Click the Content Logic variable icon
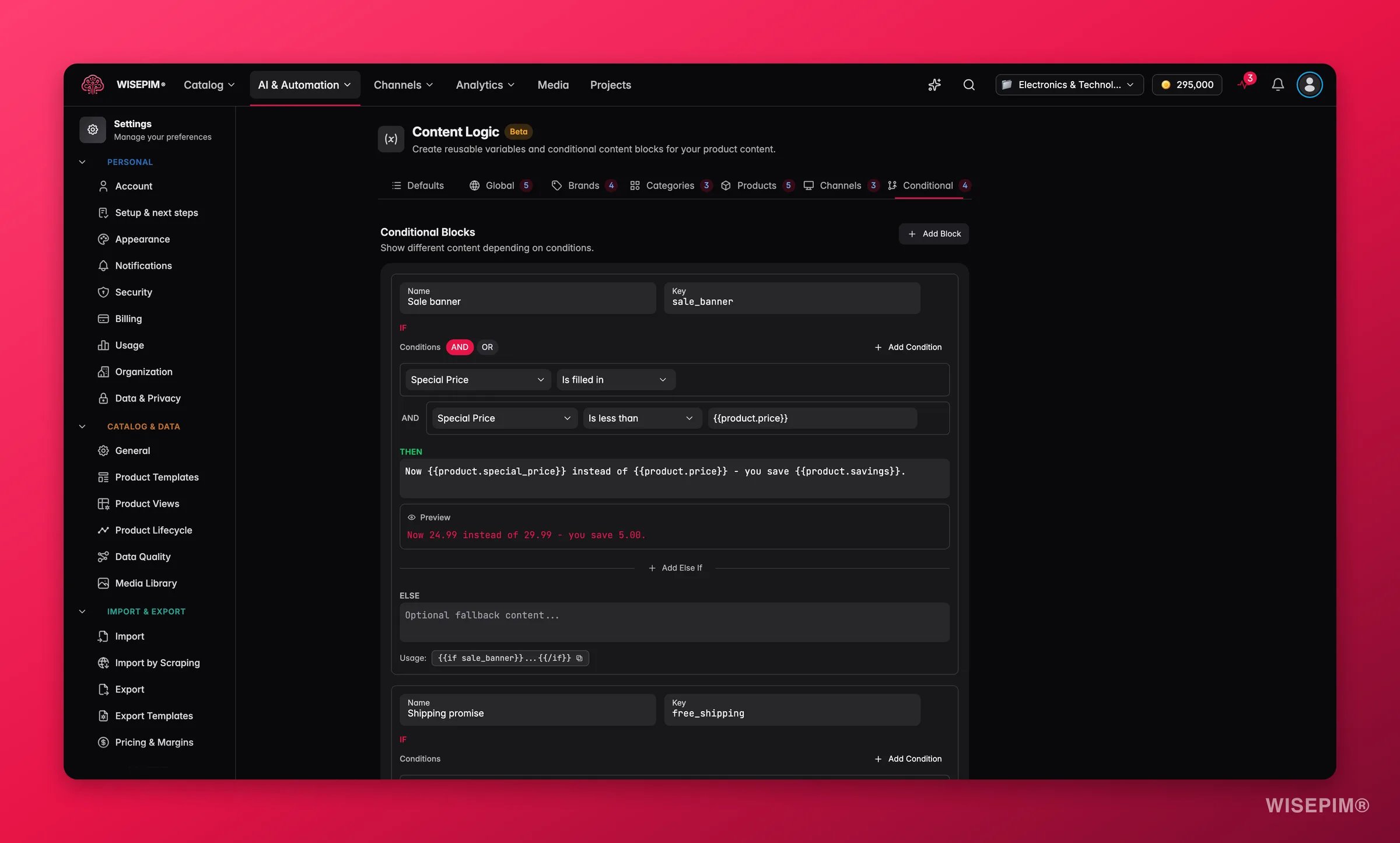The image size is (1400, 843). pos(391,139)
